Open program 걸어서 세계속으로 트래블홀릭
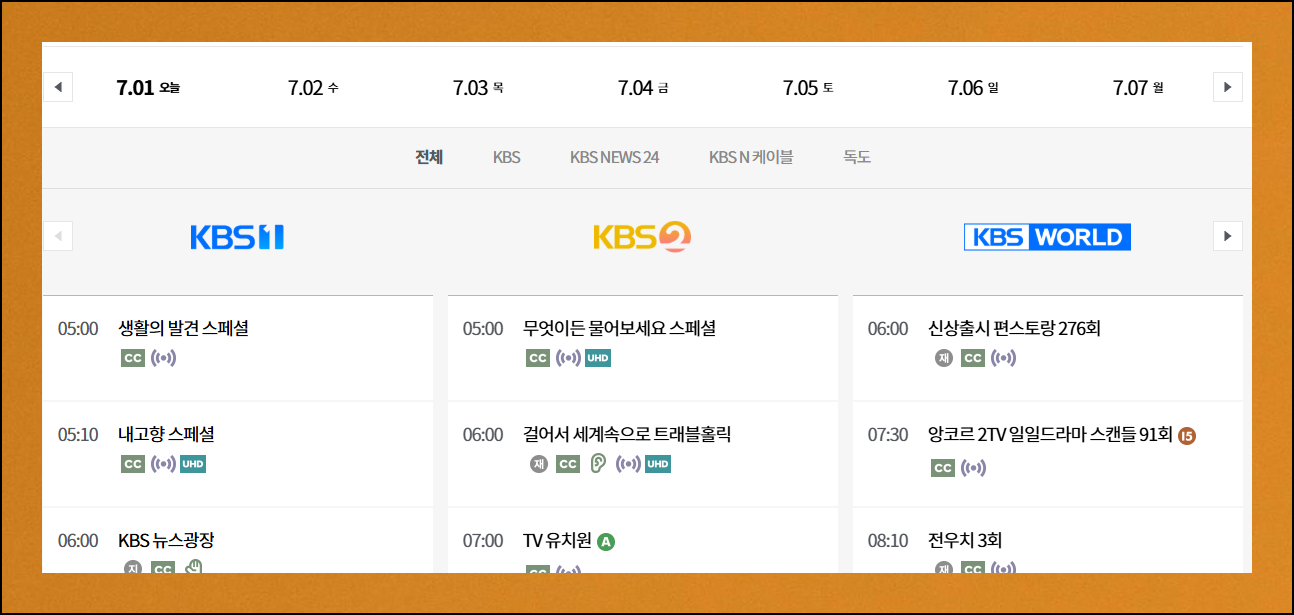The height and width of the screenshot is (615, 1294). [x=627, y=434]
